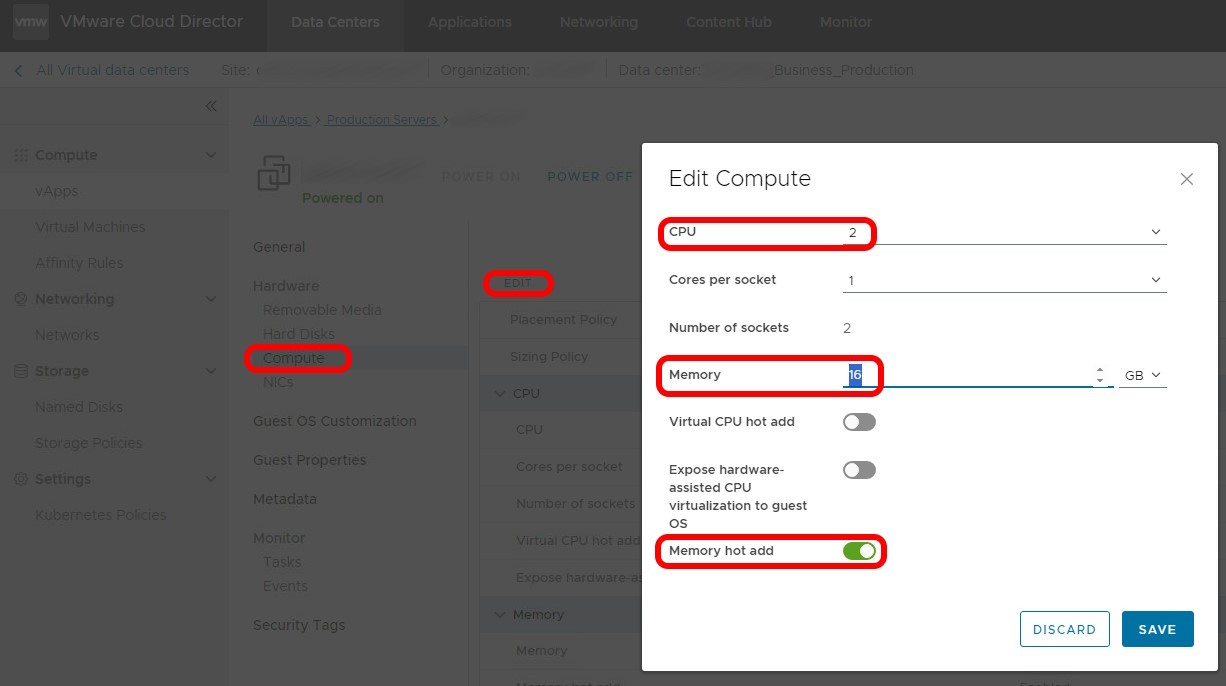Click the Storage icon in sidebar
Screen dimensions: 1226x686
click(x=20, y=371)
